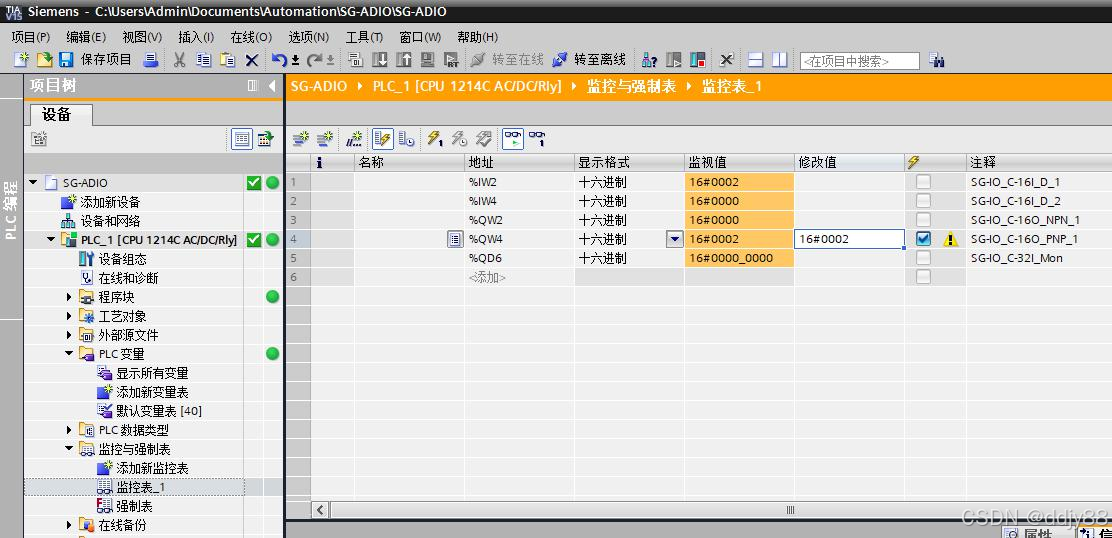Screen dimensions: 1112x538
Task: Expand the 程序块 folder
Action: 69,297
